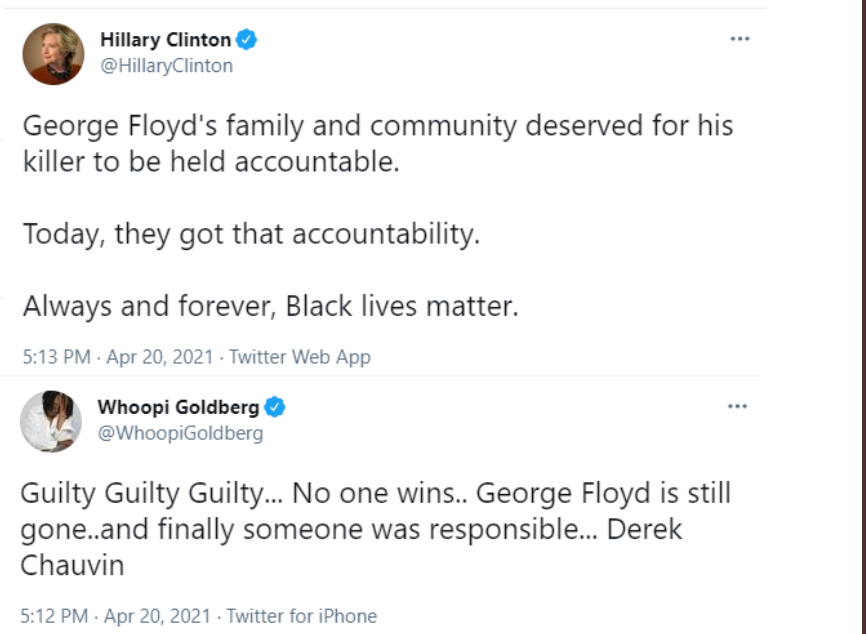Open more options on Whoopi Goldberg's tweet
The image size is (866, 634).
coord(737,406)
